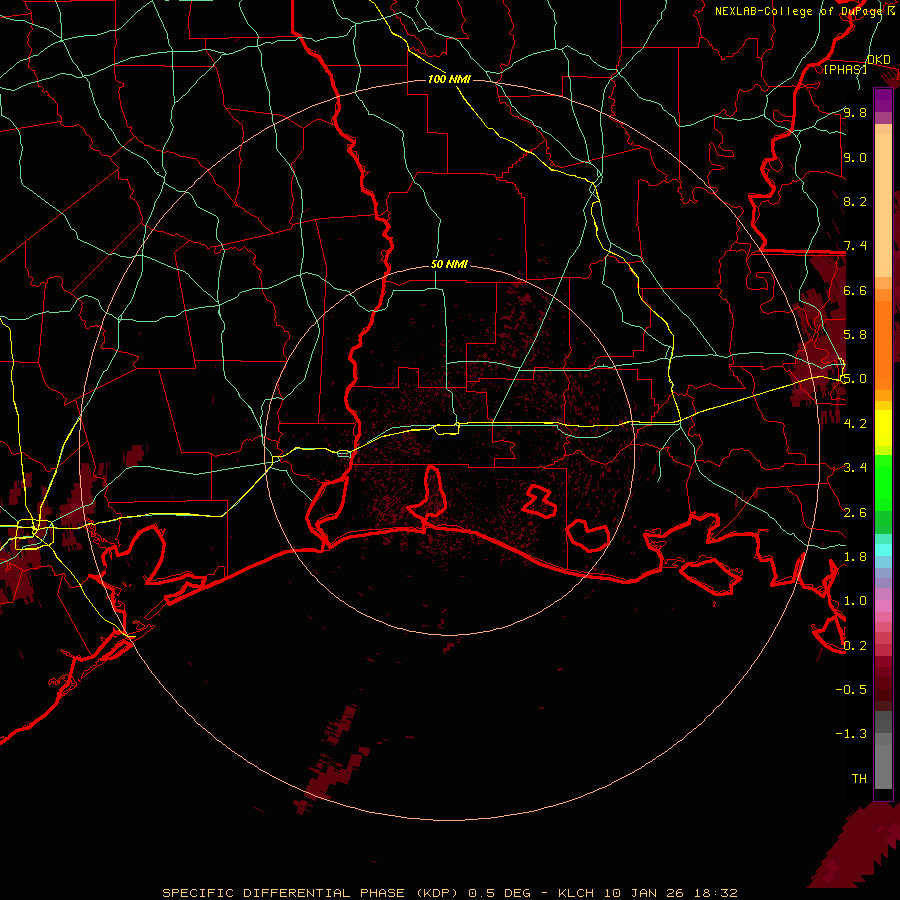Click the NEXLAB-College of DuPage credit text
This screenshot has height=900, width=900.
(799, 11)
